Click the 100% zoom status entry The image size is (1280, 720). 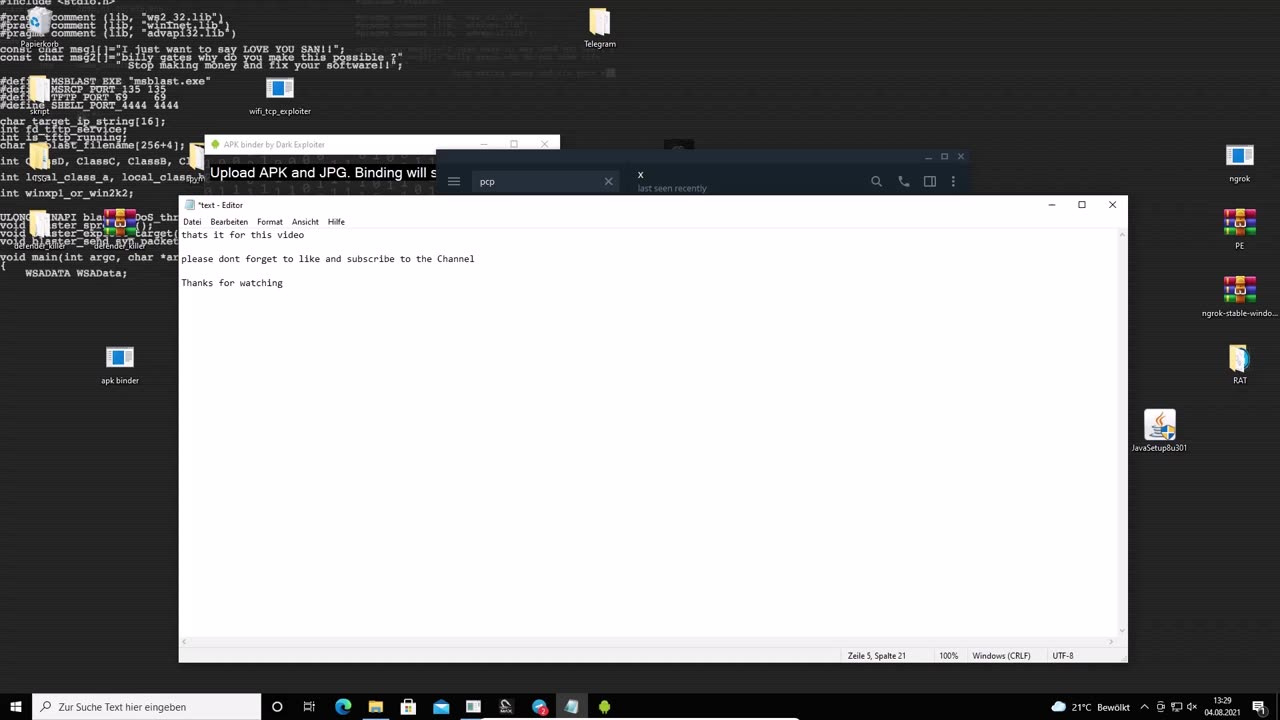click(x=948, y=656)
